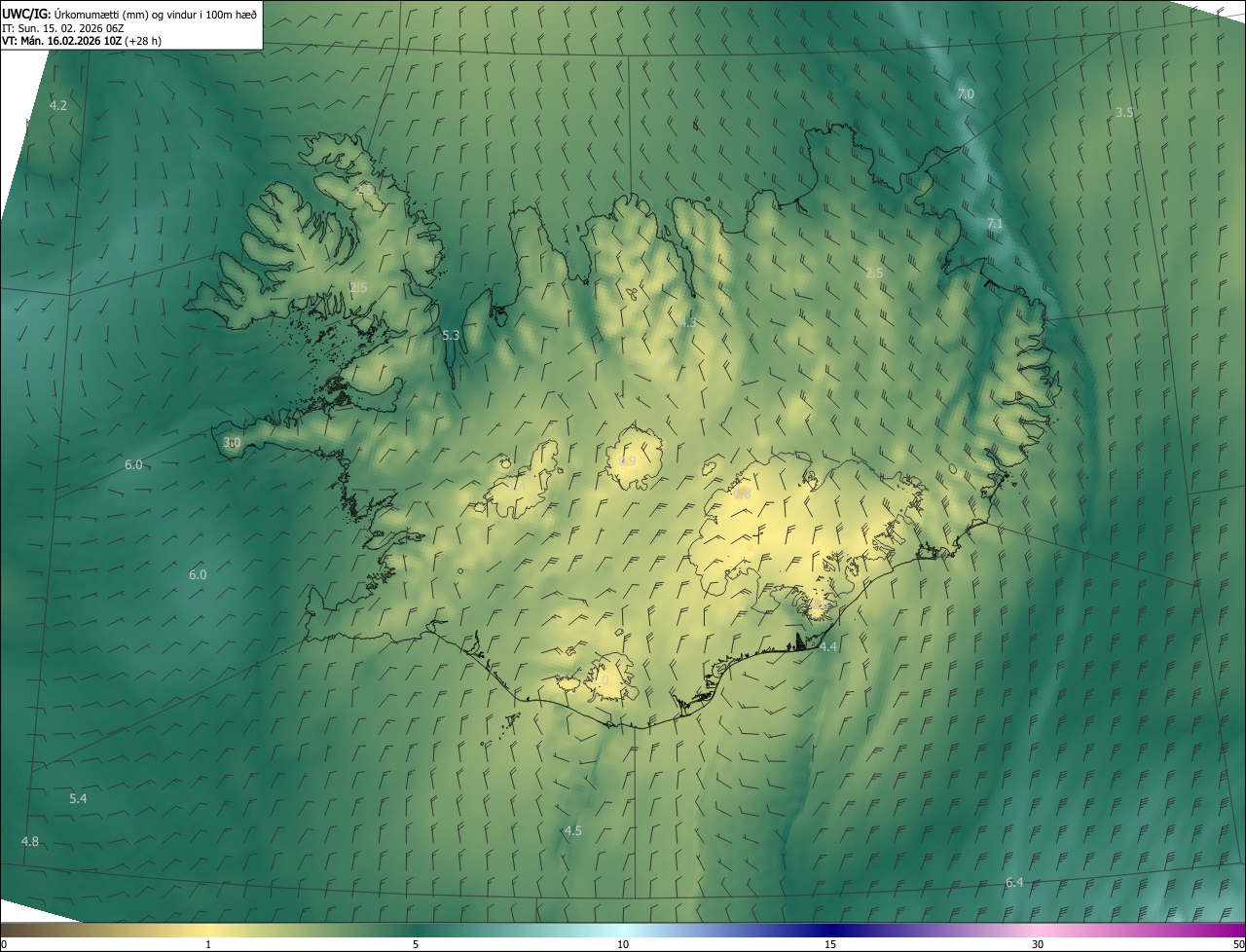Click the 5.4 value label on the map
This screenshot has width=1246, height=952.
click(78, 799)
